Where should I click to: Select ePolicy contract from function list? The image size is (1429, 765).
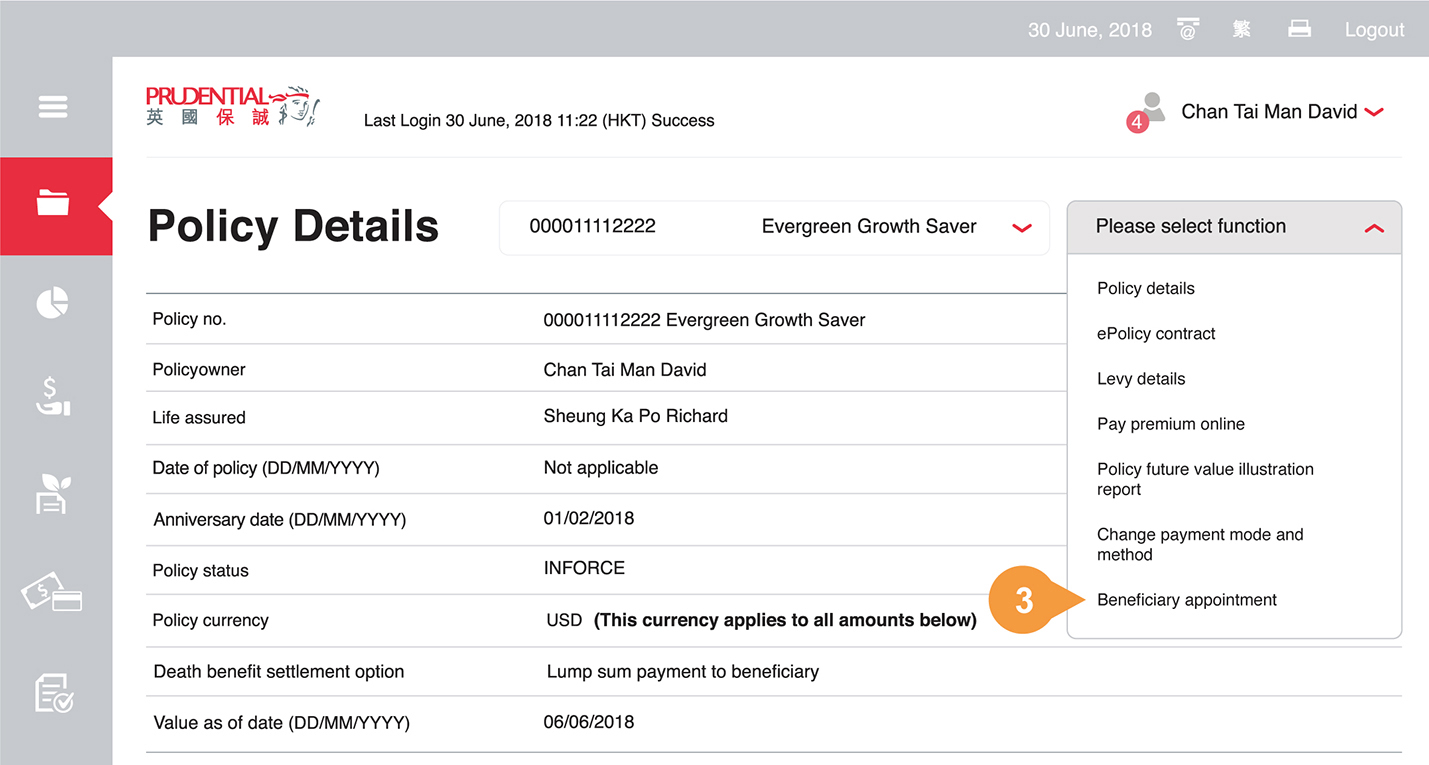point(1156,334)
